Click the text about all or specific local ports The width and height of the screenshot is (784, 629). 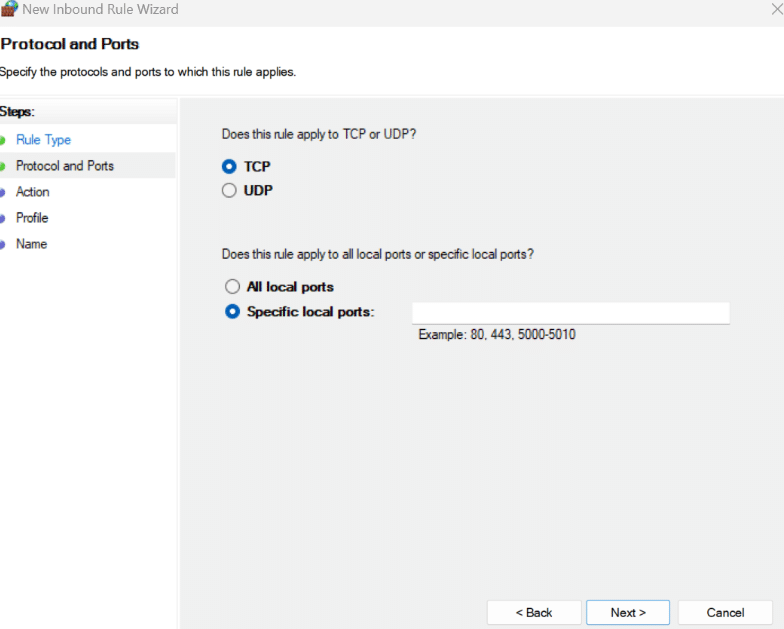point(378,254)
